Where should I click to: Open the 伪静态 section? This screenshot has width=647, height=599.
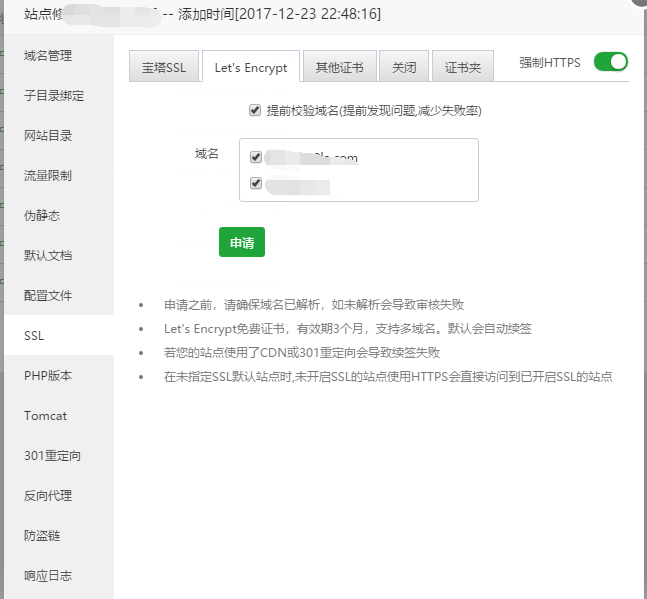pos(42,216)
